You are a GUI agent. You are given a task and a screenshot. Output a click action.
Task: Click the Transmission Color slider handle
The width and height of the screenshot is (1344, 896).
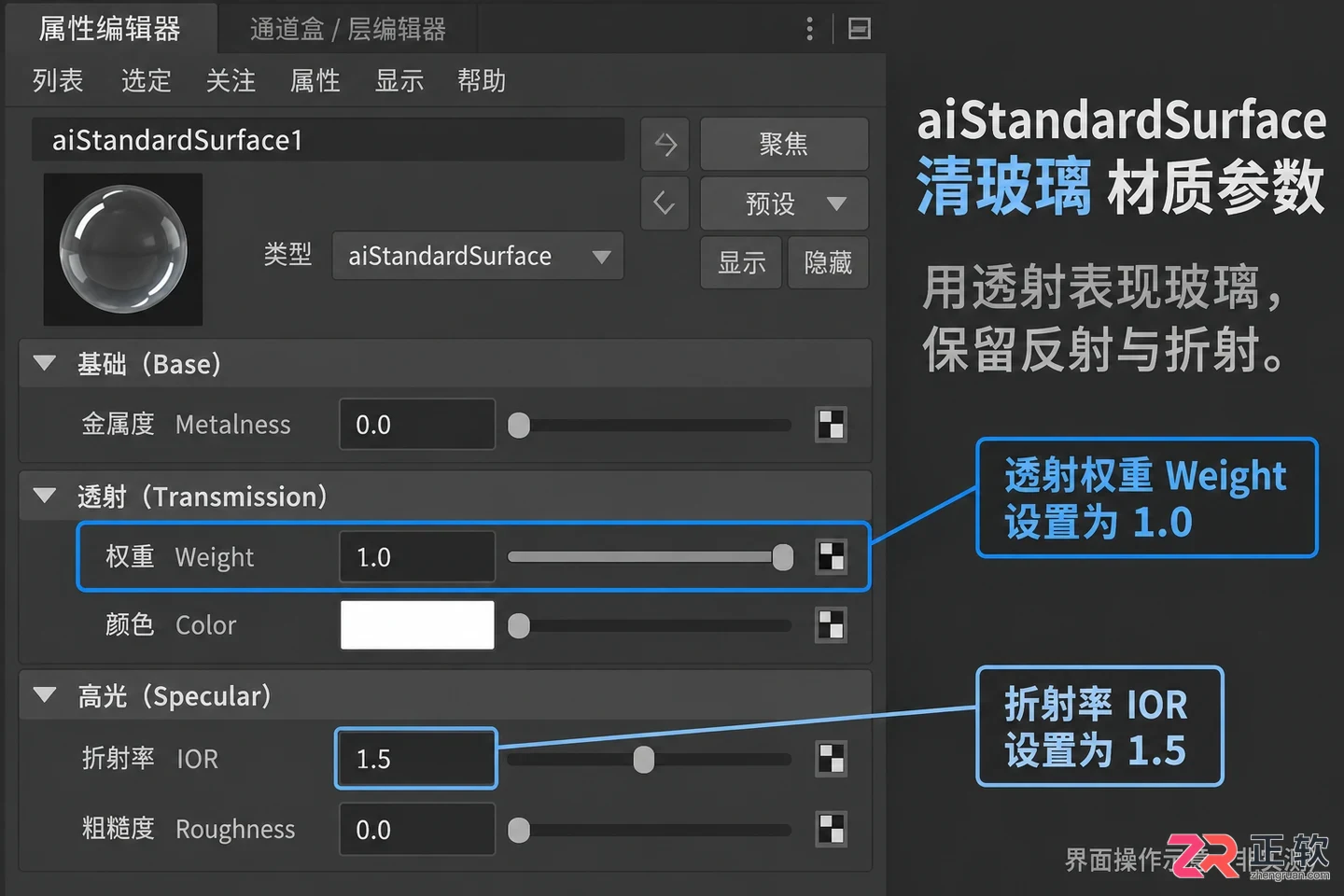519,625
